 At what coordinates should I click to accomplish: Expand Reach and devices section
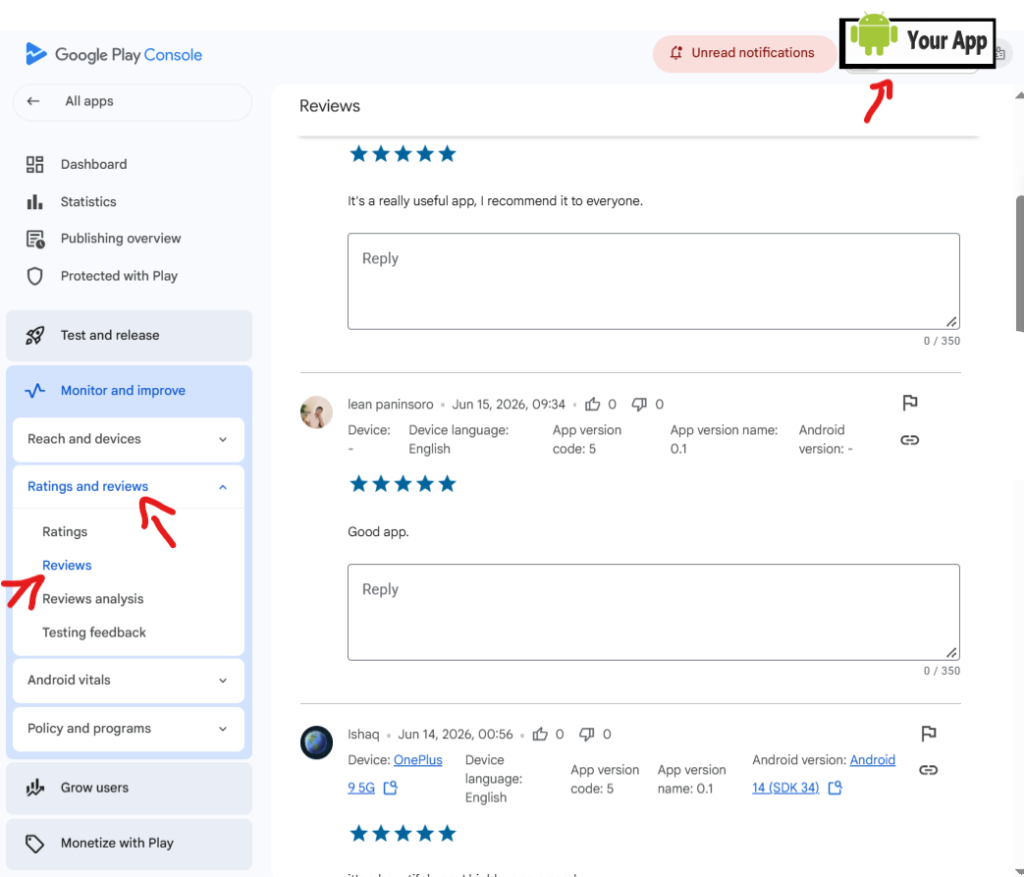[x=129, y=439]
